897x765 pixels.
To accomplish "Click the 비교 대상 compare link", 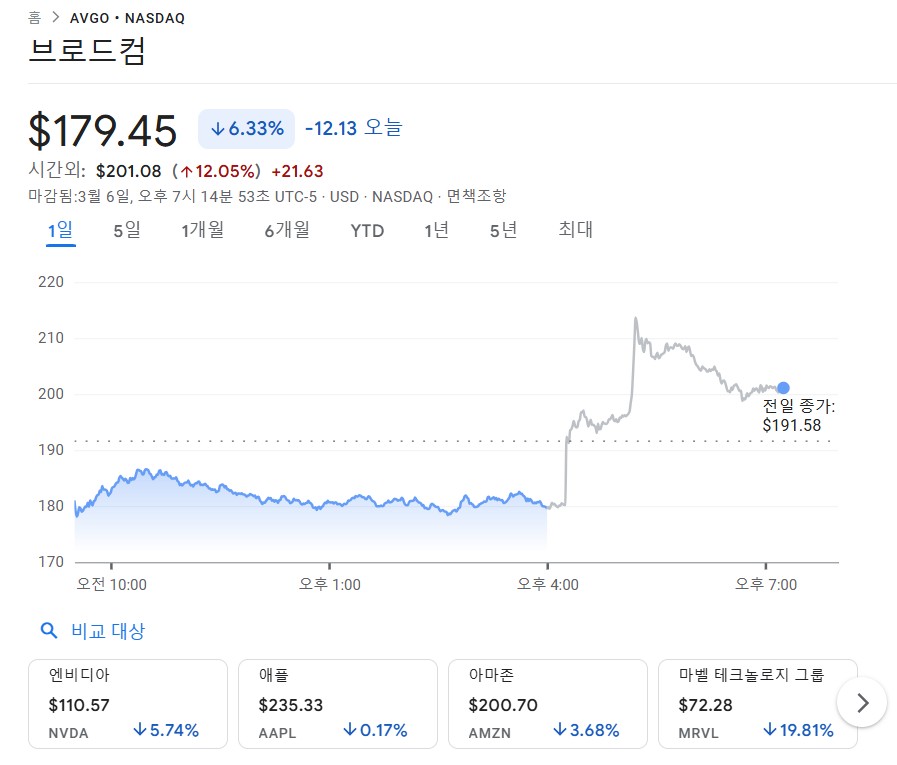I will point(108,631).
